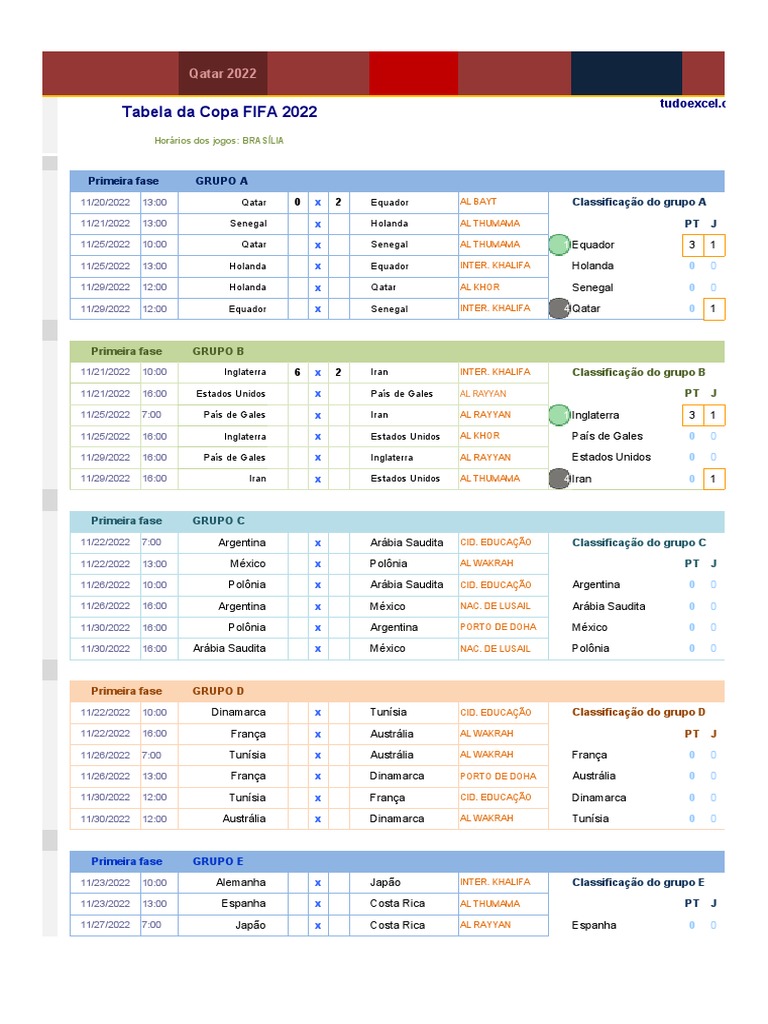
Task: Click Dinamarca in Dinamarca x Tunísia row
Action: click(x=238, y=712)
